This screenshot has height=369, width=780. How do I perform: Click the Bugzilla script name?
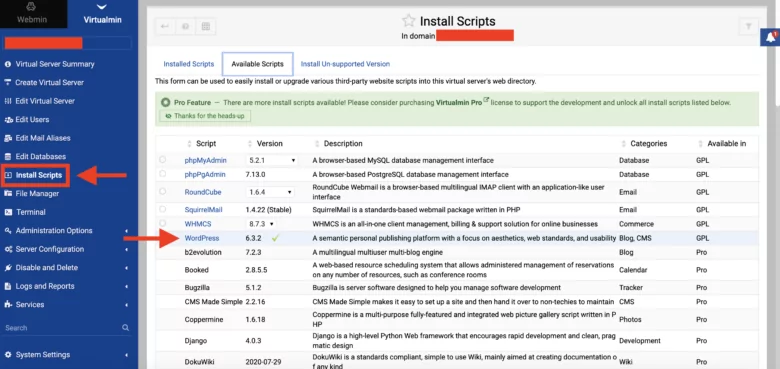coord(196,287)
